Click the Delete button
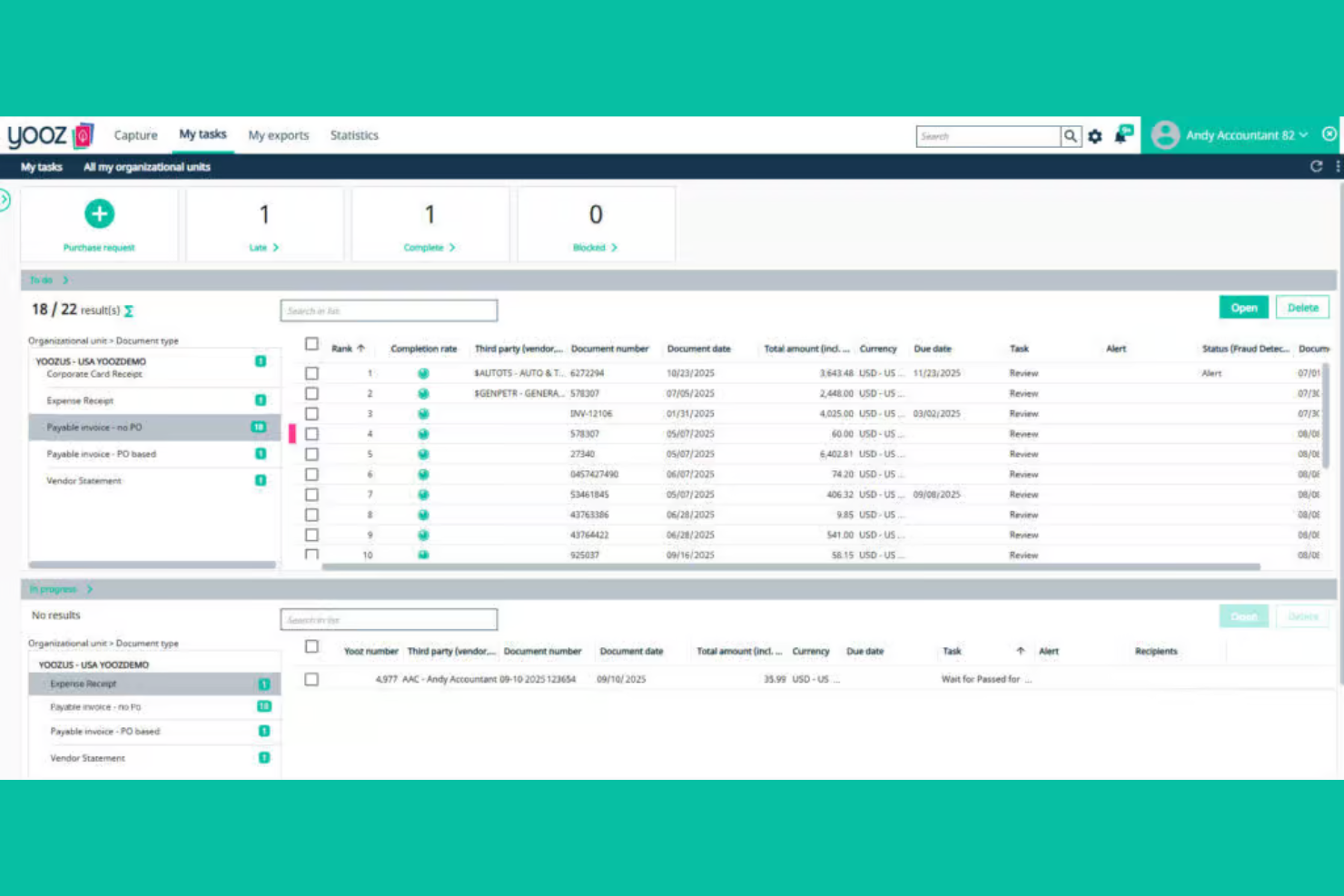Image resolution: width=1344 pixels, height=896 pixels. (1302, 307)
